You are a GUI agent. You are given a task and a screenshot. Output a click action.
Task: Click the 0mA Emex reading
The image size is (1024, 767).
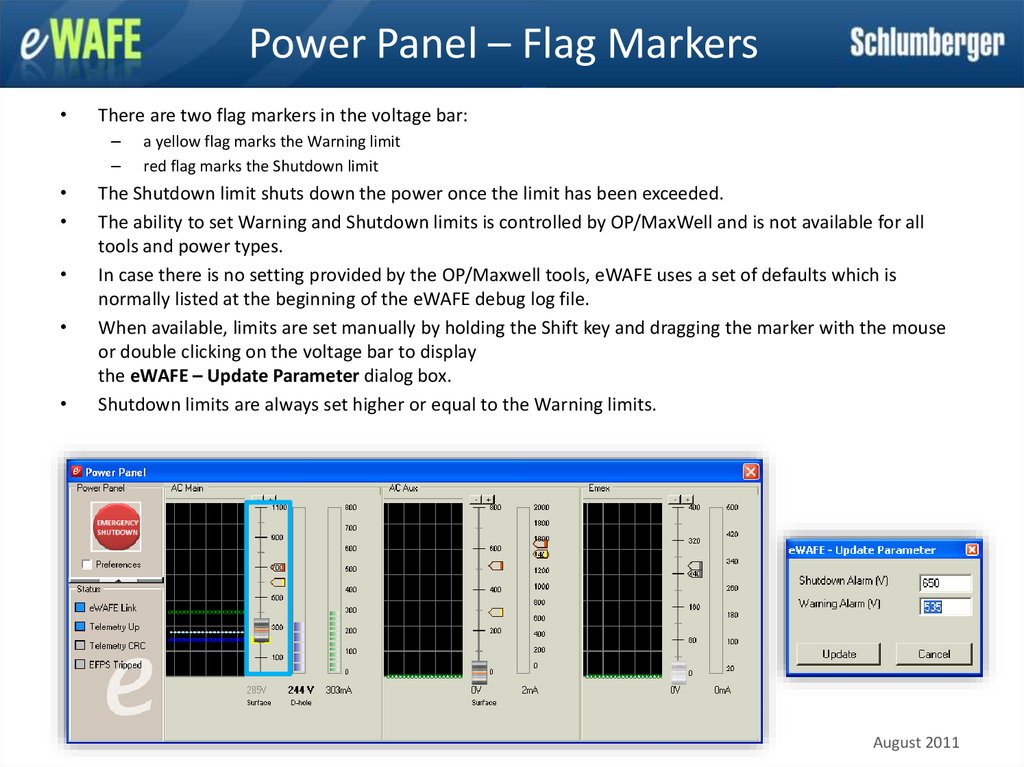pos(722,690)
